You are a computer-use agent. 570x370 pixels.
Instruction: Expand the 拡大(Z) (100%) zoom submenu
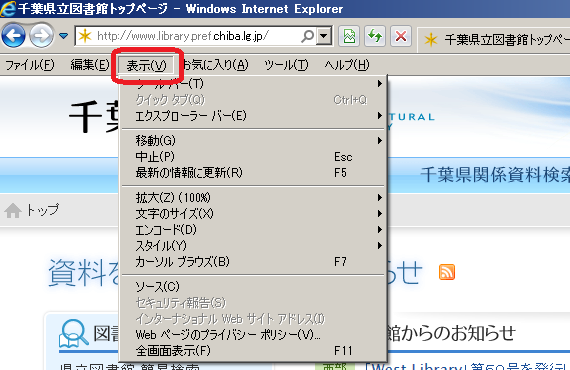click(253, 197)
